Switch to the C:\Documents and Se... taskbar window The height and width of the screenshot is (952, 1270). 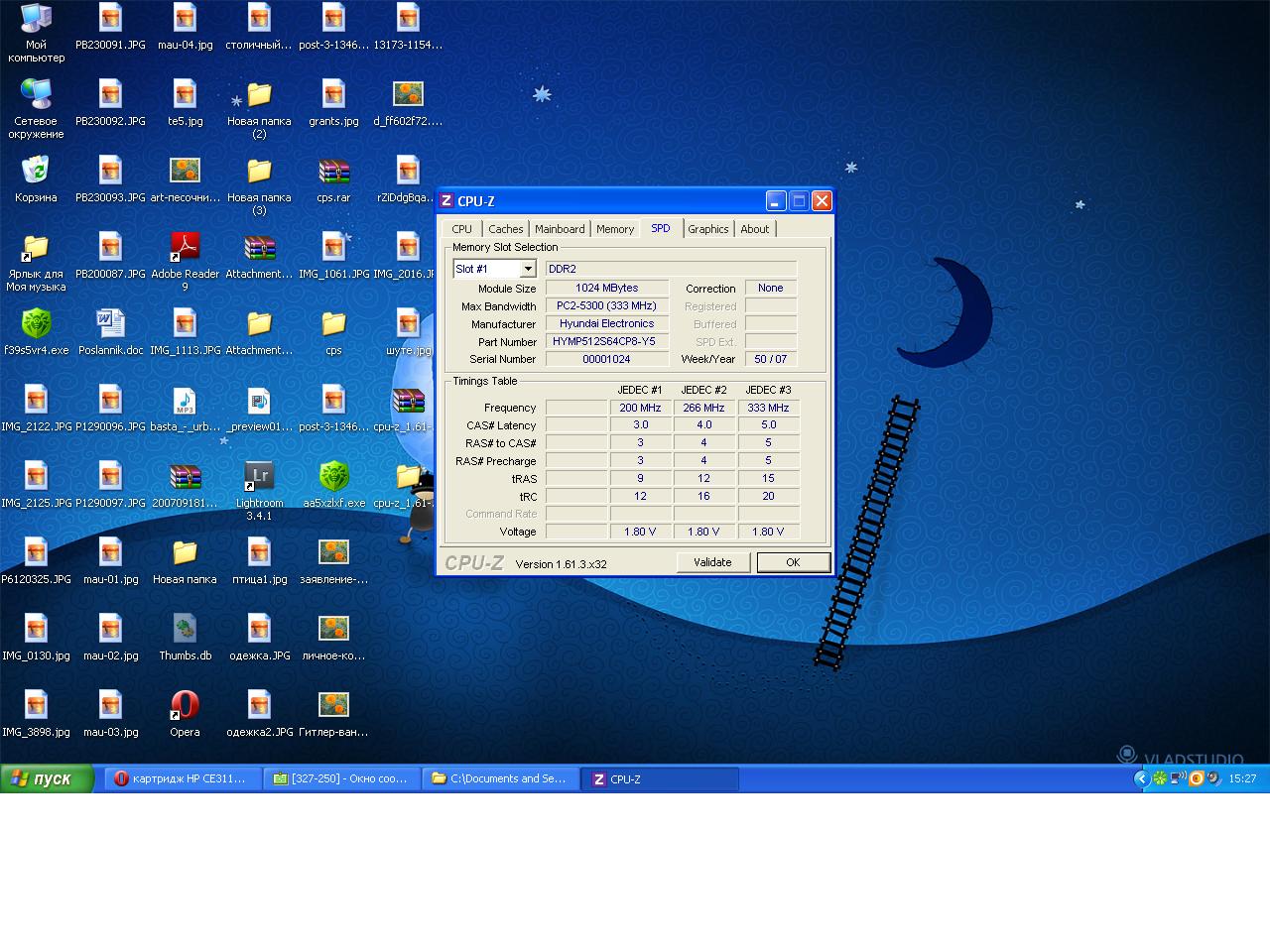tap(500, 779)
